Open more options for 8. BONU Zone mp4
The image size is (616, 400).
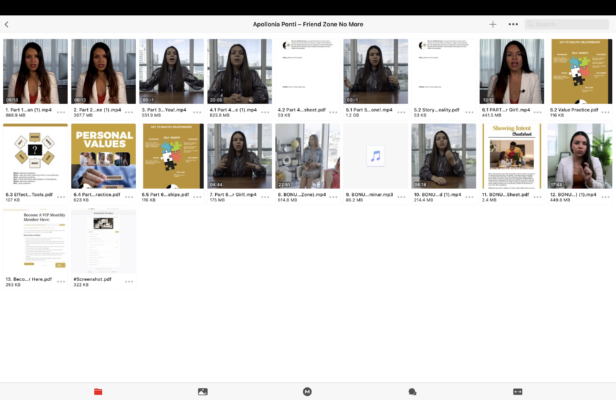point(333,197)
